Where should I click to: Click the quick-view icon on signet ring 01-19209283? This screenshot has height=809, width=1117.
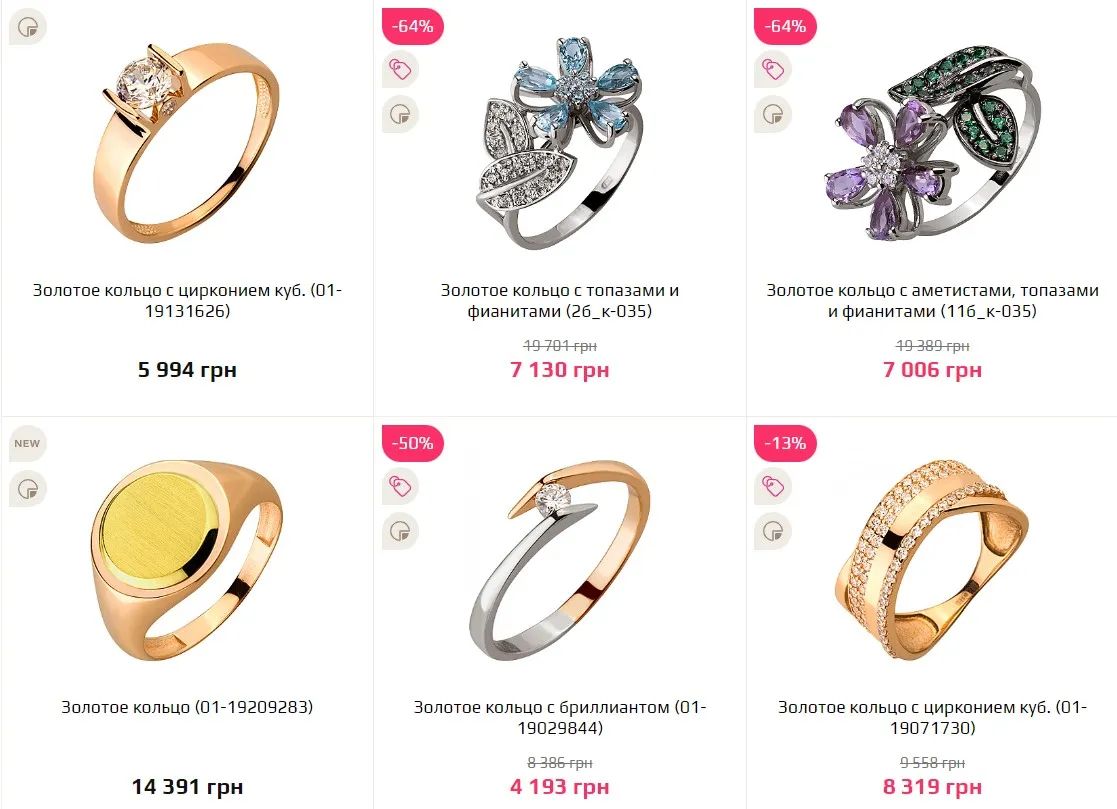point(28,489)
